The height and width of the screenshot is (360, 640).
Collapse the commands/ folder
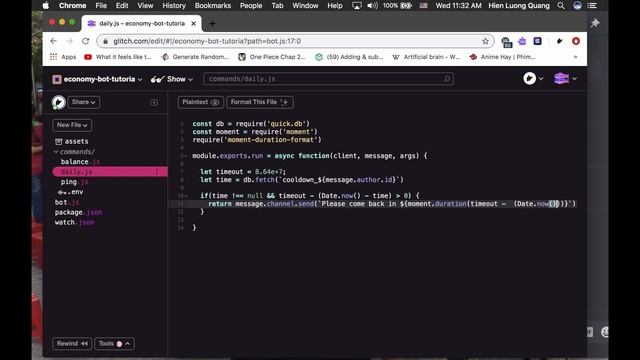pyautogui.click(x=74, y=151)
